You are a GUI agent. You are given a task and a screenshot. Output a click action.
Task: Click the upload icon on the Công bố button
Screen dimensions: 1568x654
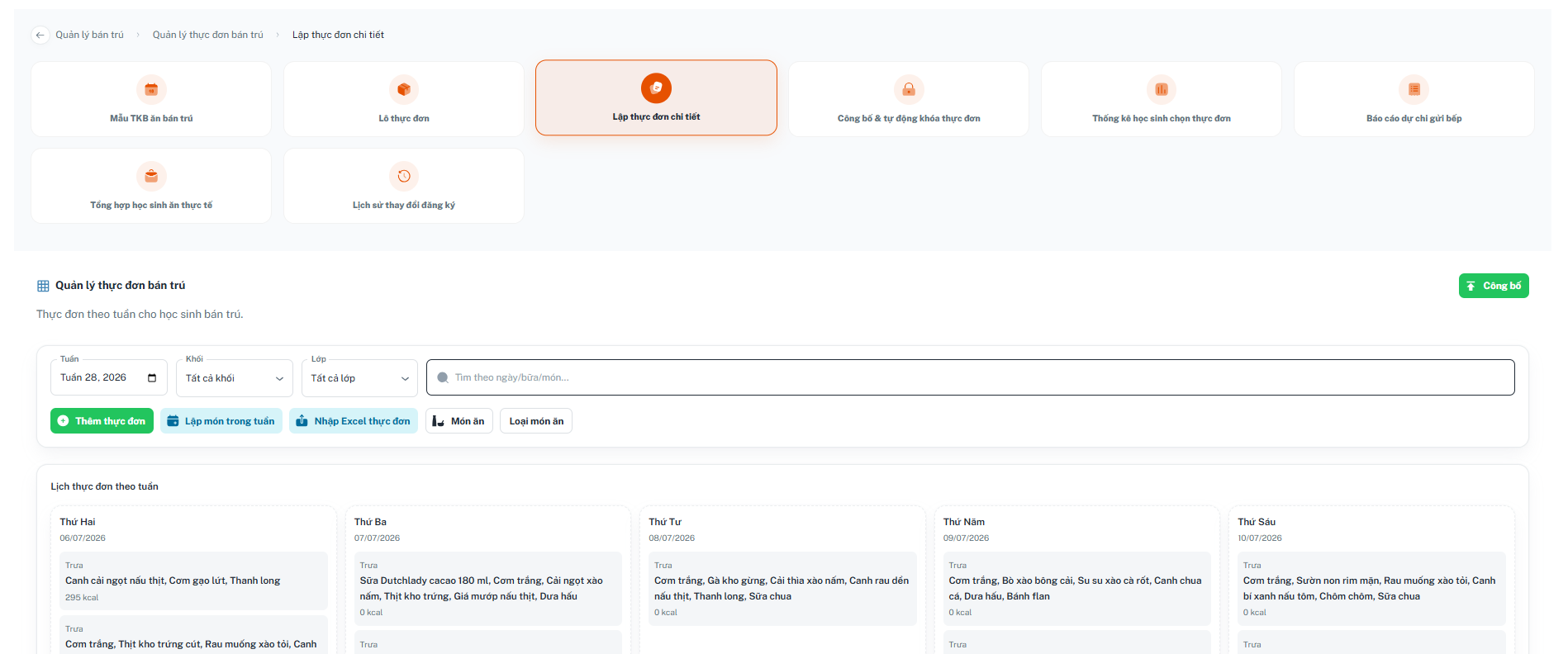(x=1471, y=286)
